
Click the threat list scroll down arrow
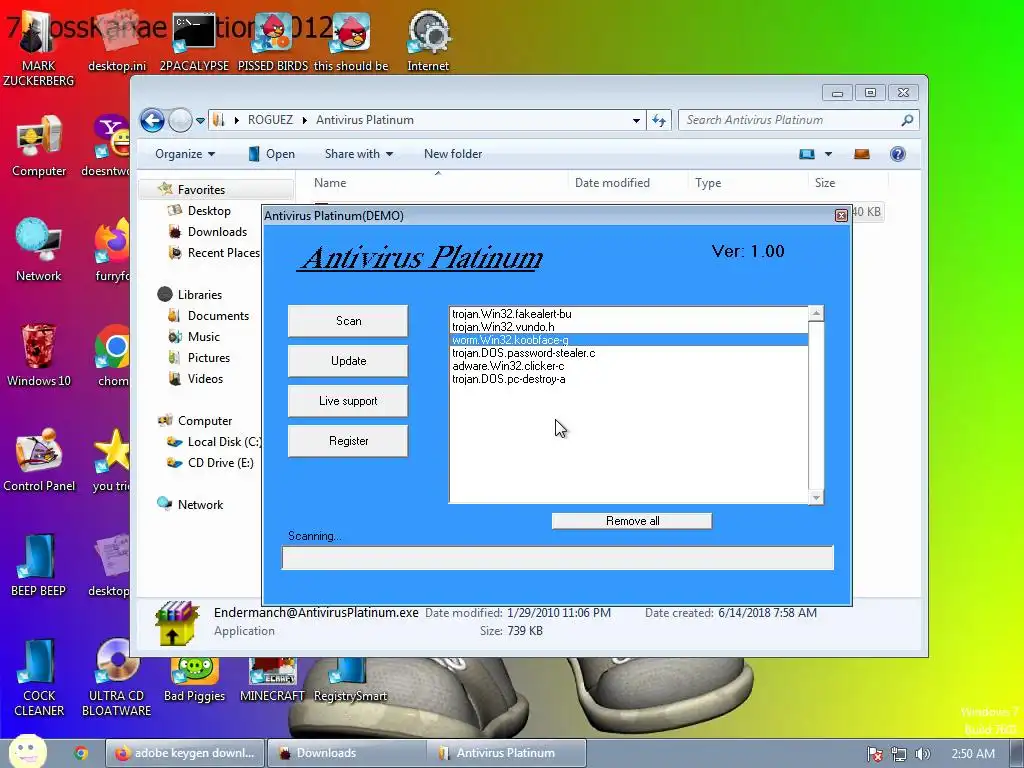pyautogui.click(x=816, y=498)
